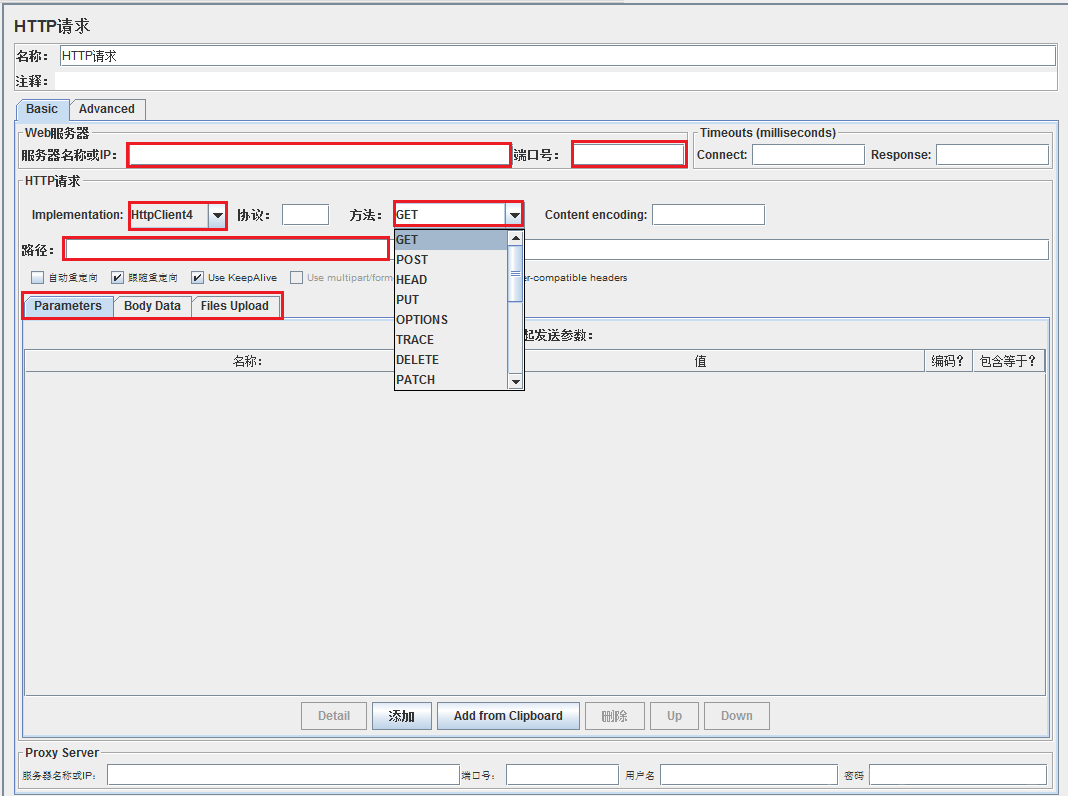
Task: Open the Files Upload tab
Action: point(235,306)
